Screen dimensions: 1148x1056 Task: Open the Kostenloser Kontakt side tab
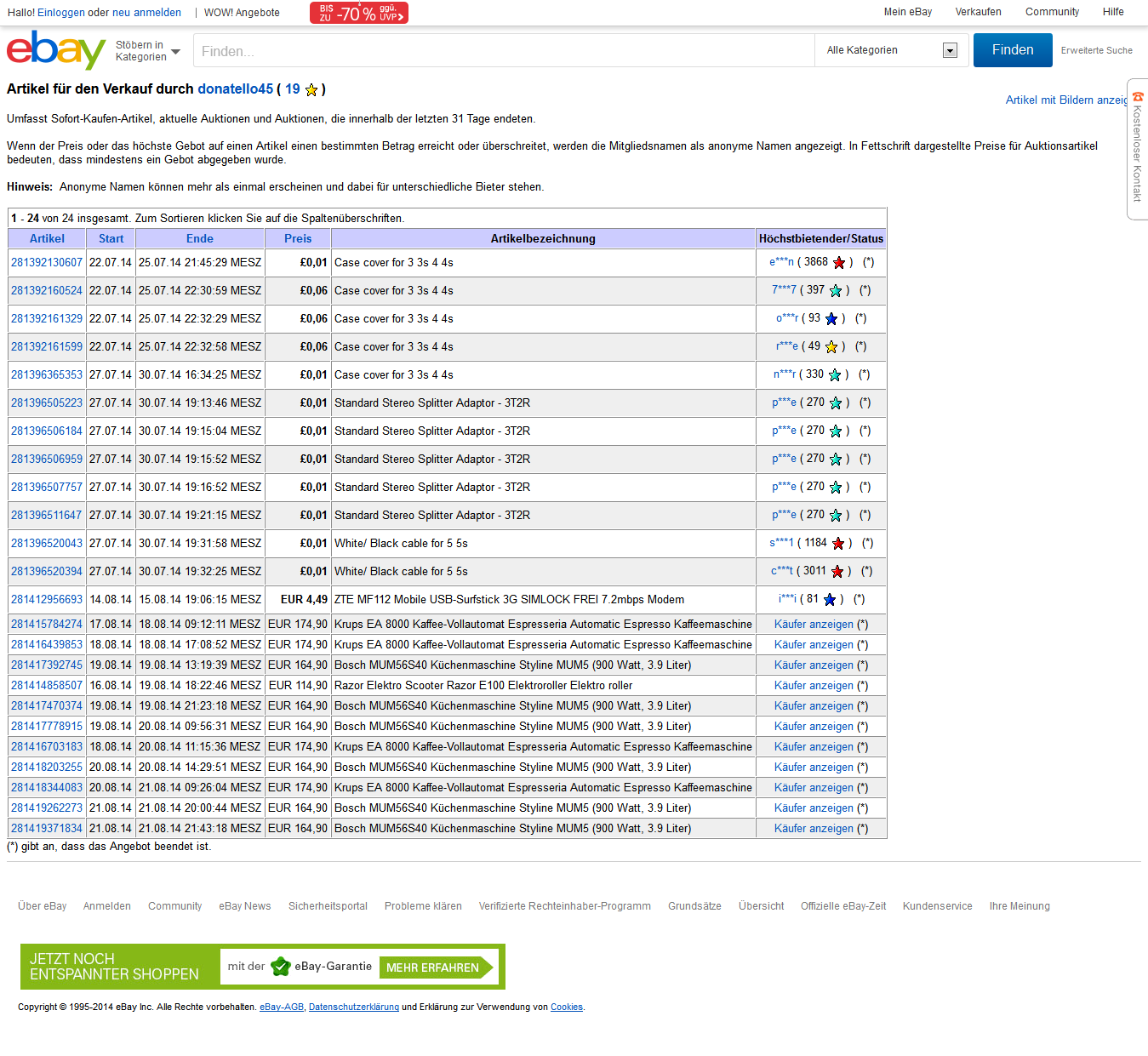(1138, 149)
